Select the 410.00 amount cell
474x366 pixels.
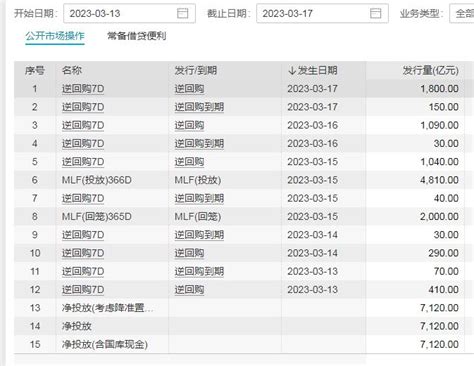click(444, 290)
